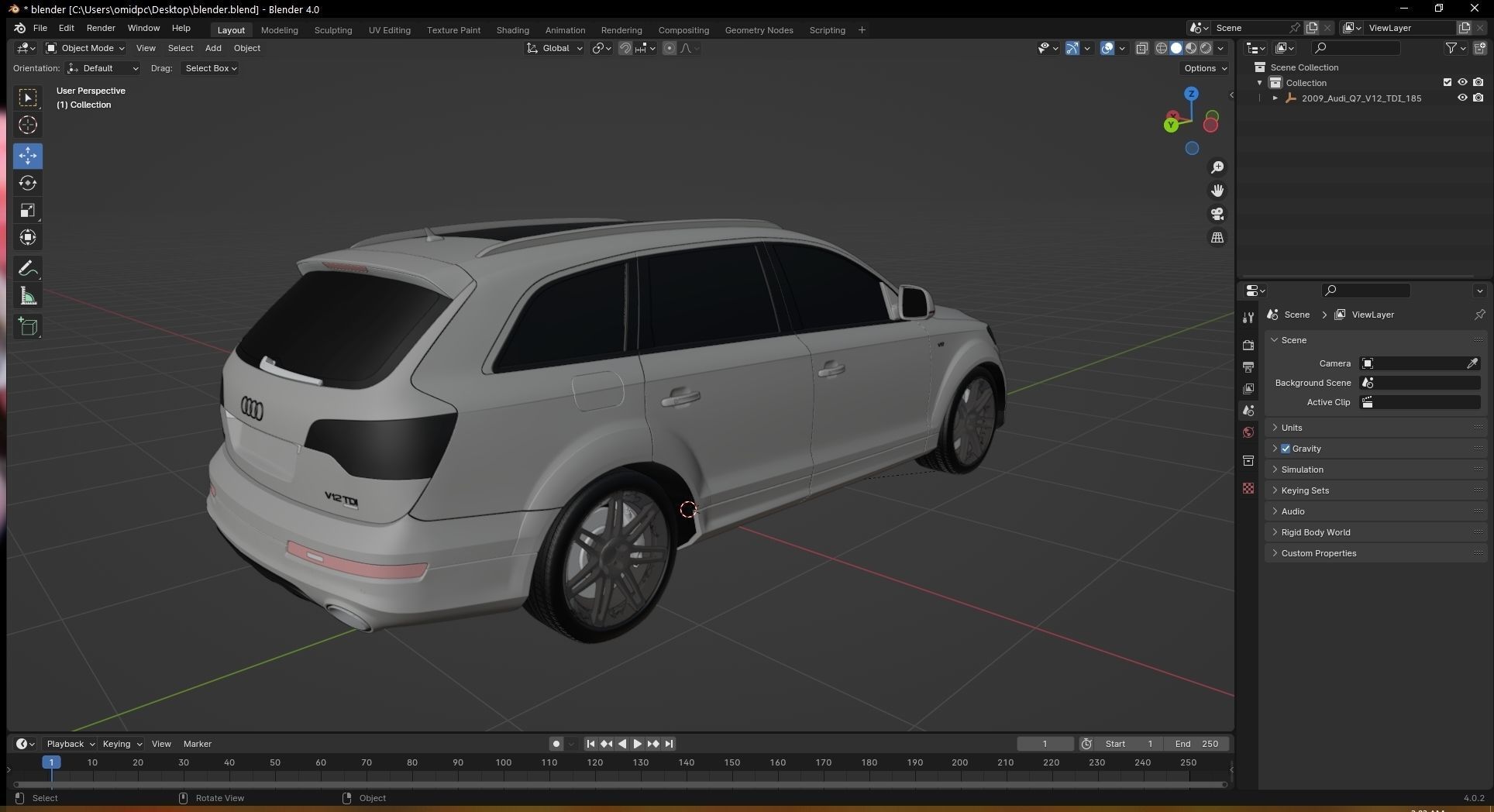Toggle show overlays button

pyautogui.click(x=1107, y=48)
